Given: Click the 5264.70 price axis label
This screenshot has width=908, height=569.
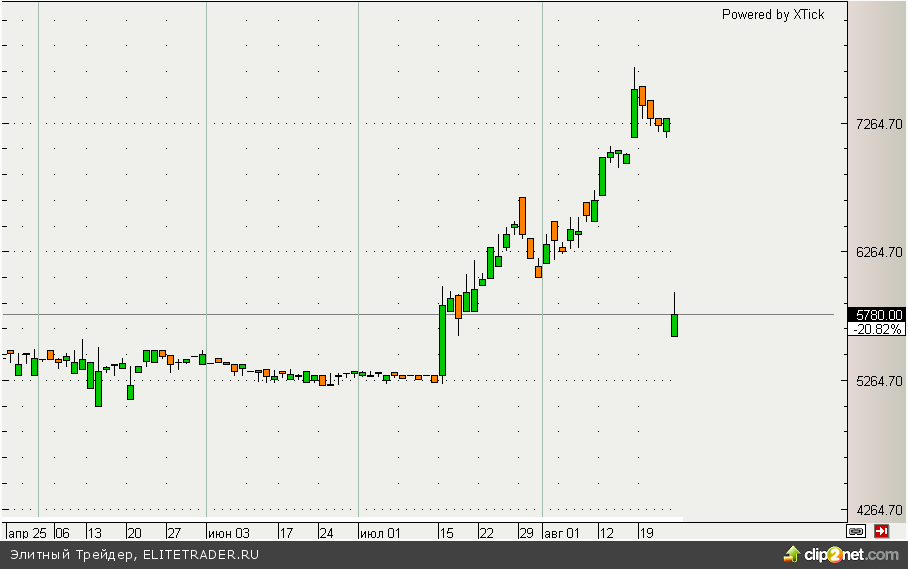Looking at the screenshot, I should pos(879,381).
